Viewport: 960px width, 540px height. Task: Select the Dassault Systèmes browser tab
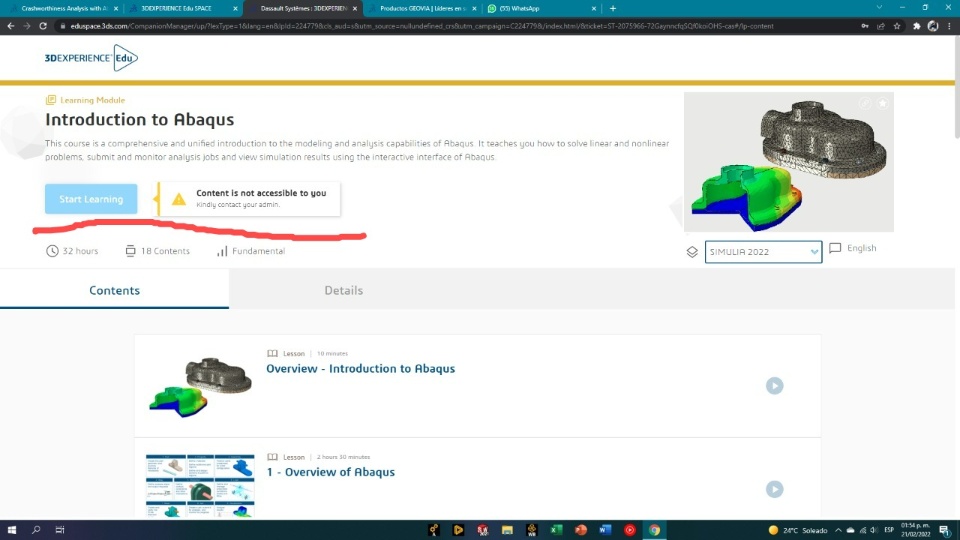[302, 9]
